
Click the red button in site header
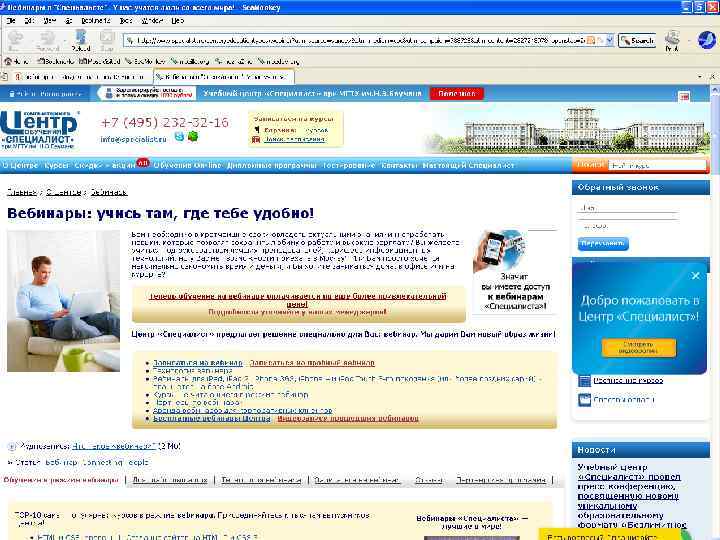pos(456,94)
